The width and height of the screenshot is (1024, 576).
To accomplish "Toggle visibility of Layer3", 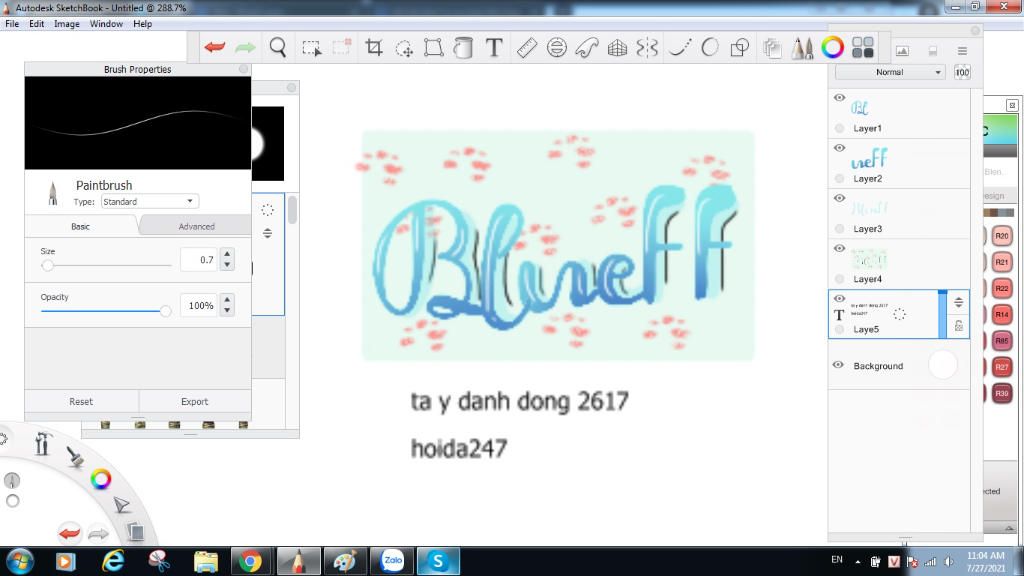I will coord(839,199).
